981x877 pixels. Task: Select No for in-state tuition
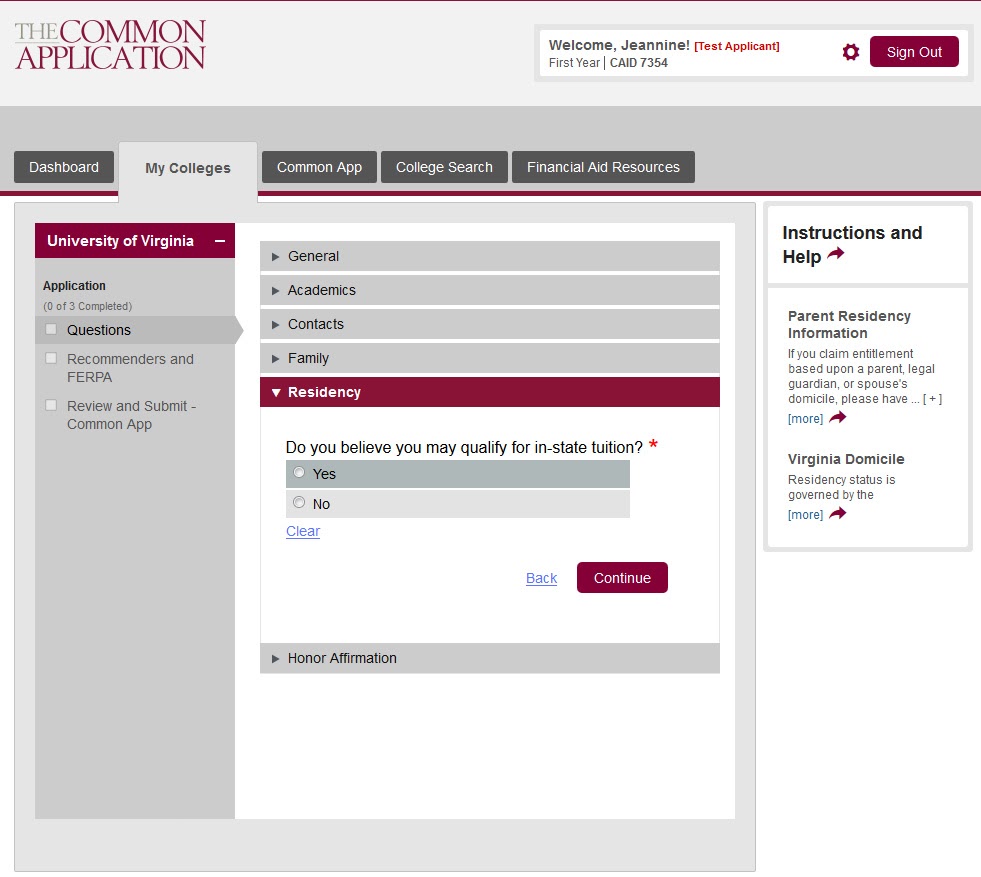pos(299,502)
